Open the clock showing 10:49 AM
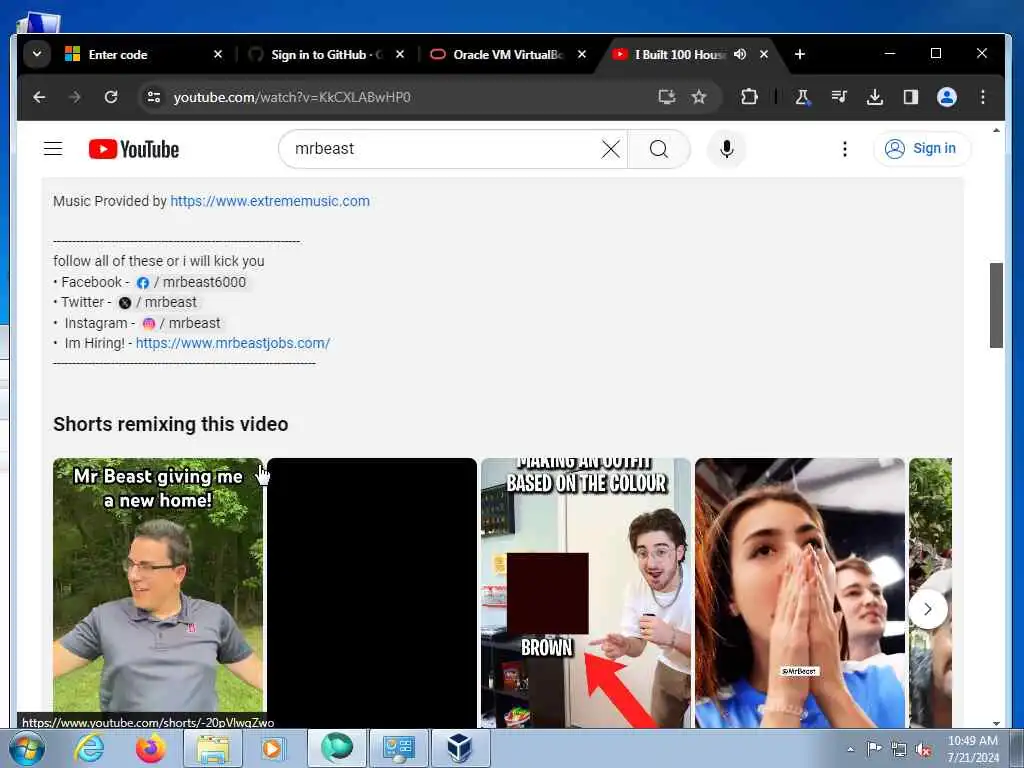Screen dimensions: 1024x768 click(x=972, y=749)
